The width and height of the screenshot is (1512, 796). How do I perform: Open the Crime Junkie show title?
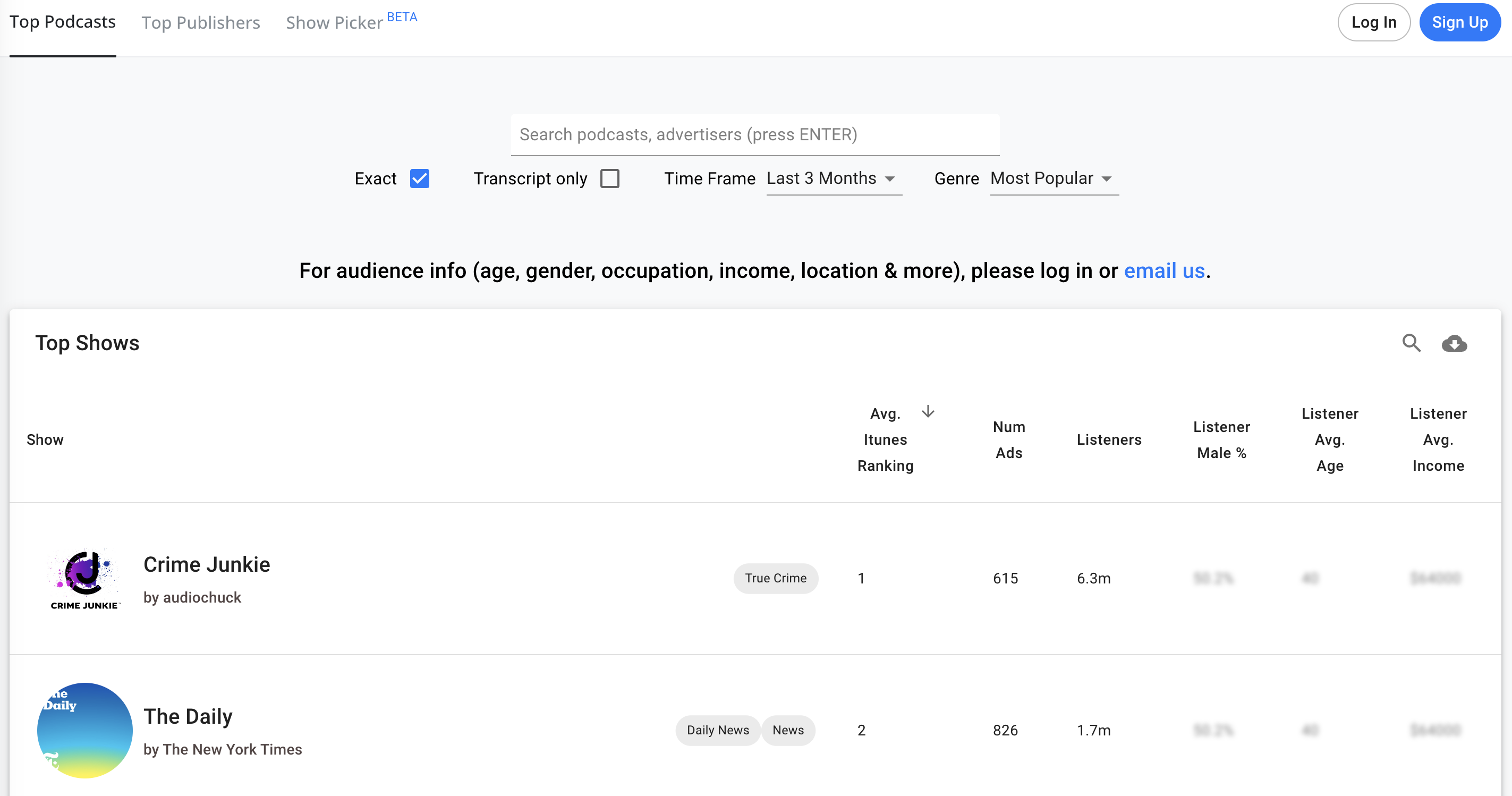click(207, 565)
